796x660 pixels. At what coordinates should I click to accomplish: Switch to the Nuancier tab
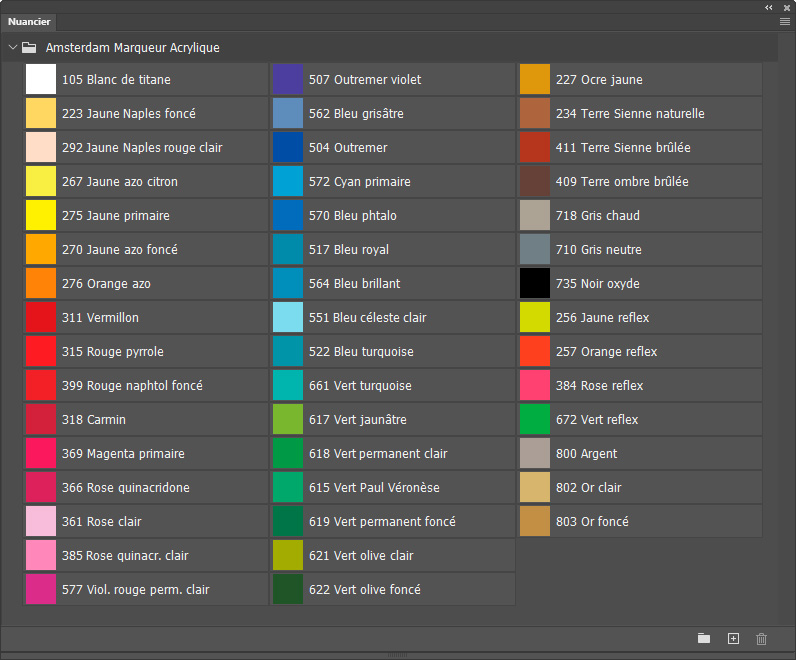[29, 22]
